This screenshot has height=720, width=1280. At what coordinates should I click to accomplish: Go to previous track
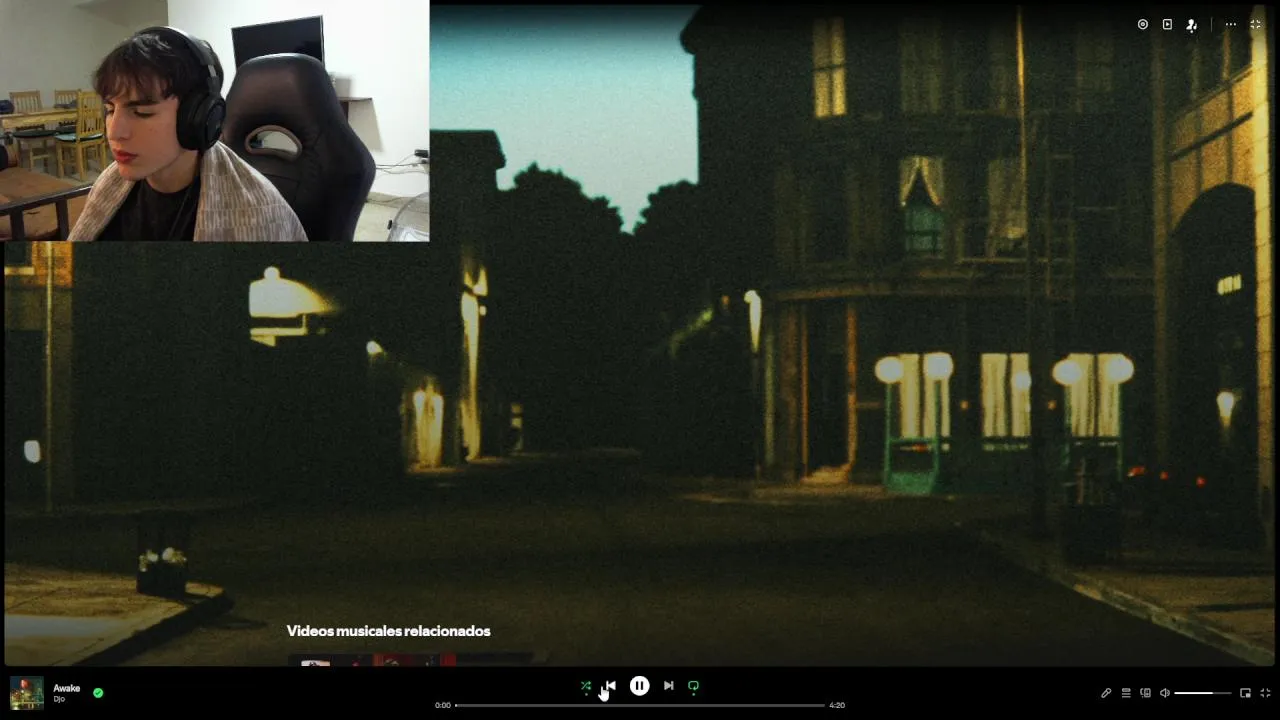click(x=611, y=686)
